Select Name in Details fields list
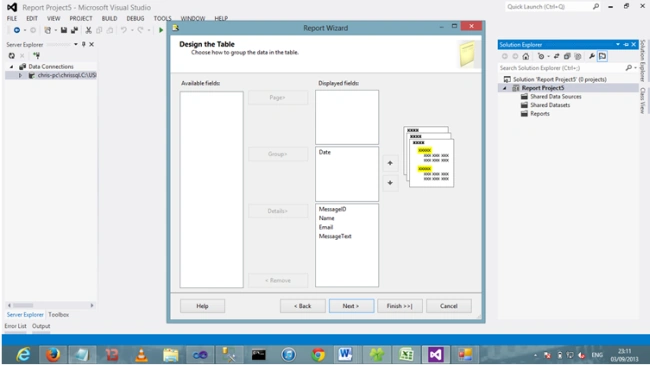 [326, 218]
